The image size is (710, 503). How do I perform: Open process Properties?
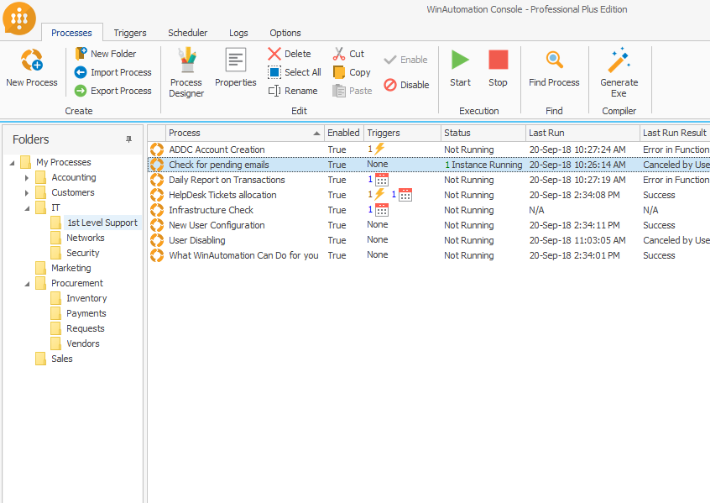pyautogui.click(x=235, y=68)
